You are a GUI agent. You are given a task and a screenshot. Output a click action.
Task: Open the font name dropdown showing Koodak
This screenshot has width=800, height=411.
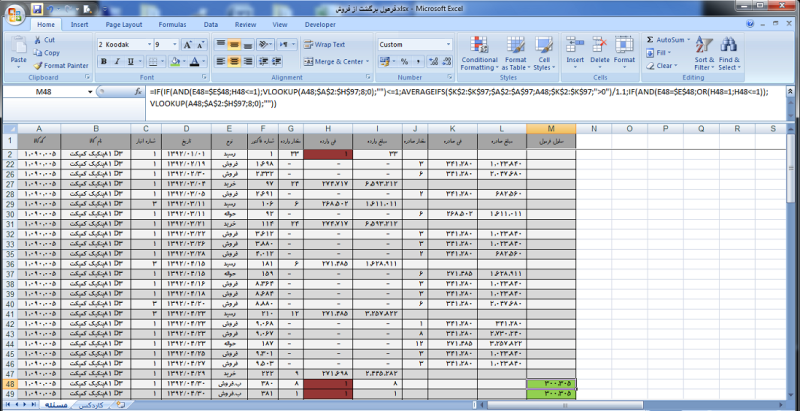pos(149,45)
